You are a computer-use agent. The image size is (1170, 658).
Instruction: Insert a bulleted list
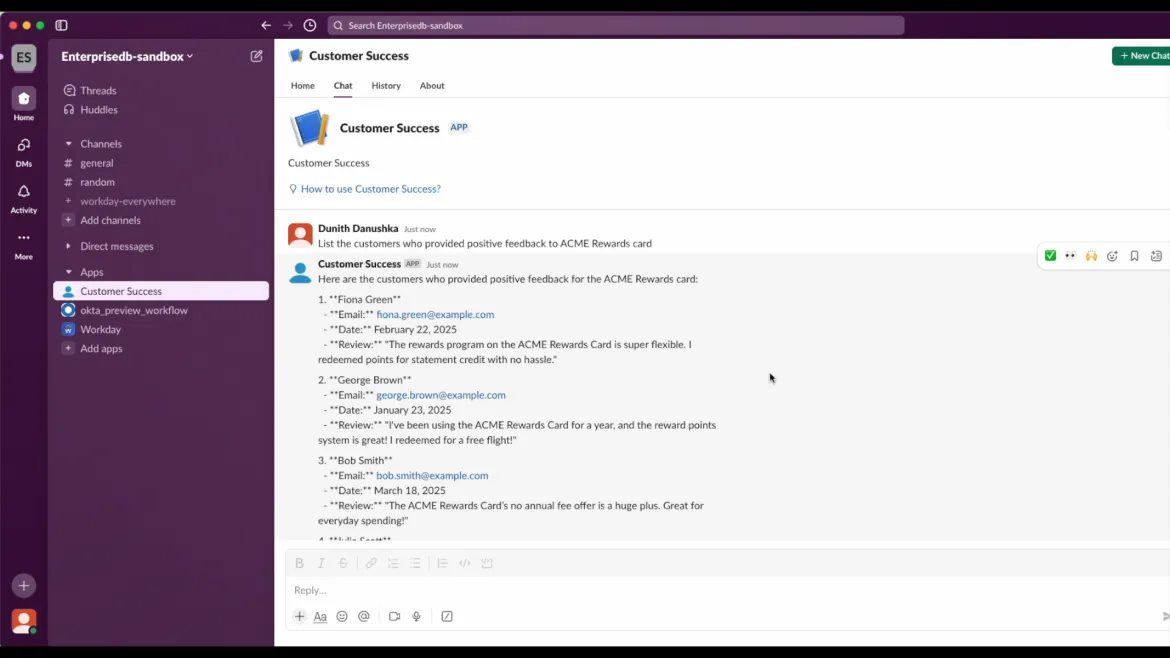click(x=415, y=563)
